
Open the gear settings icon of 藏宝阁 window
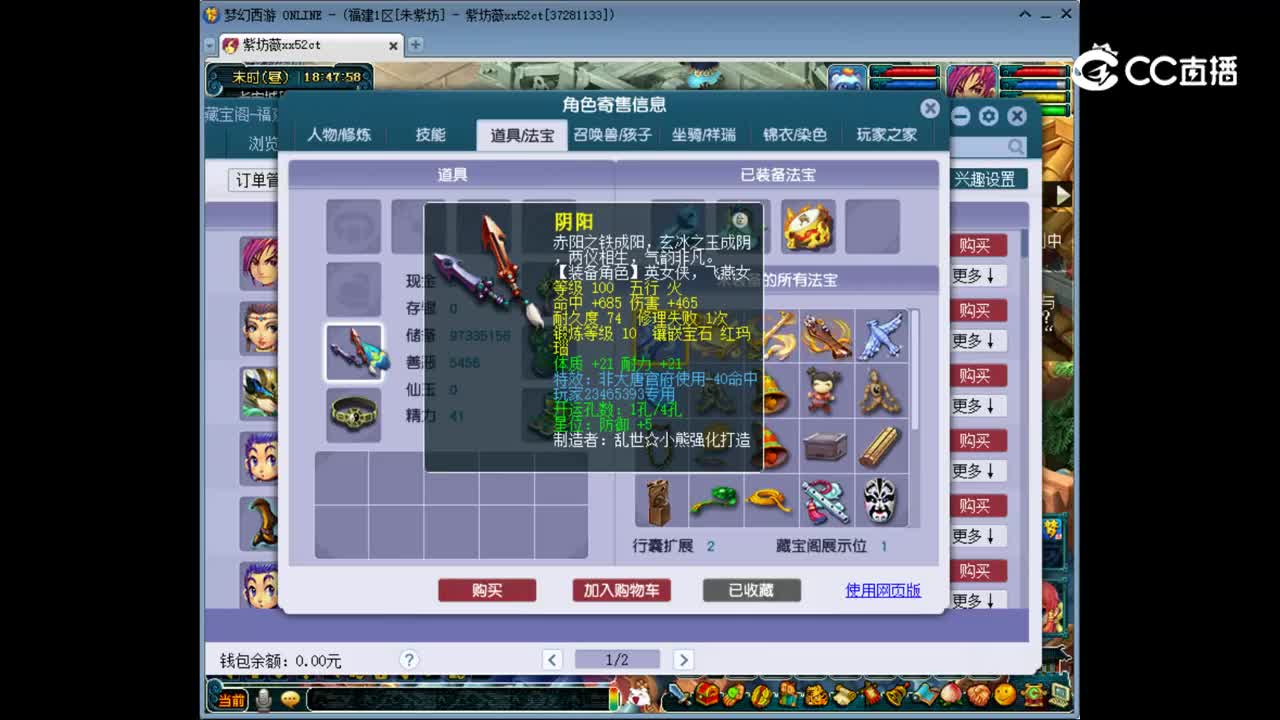tap(989, 116)
